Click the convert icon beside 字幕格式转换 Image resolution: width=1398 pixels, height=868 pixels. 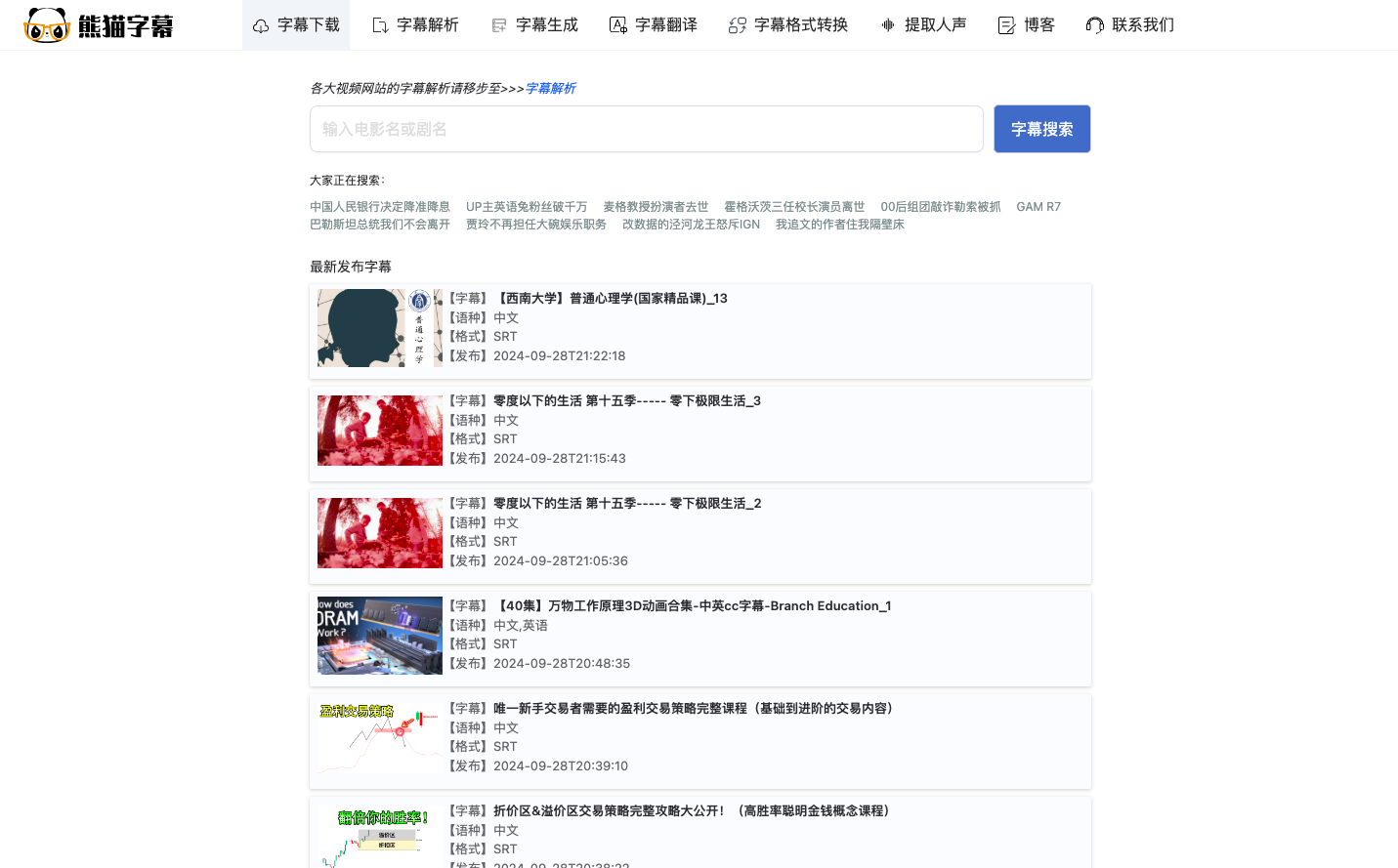tap(738, 25)
